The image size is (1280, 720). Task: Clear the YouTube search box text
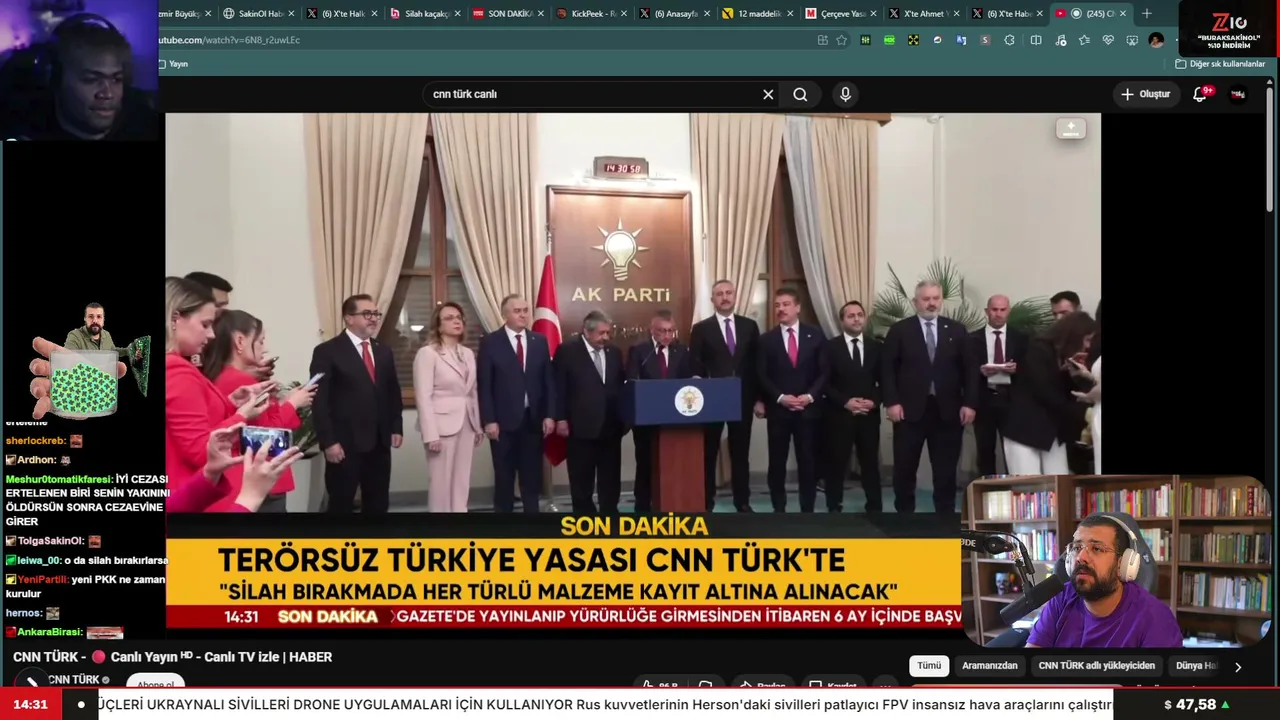[768, 94]
